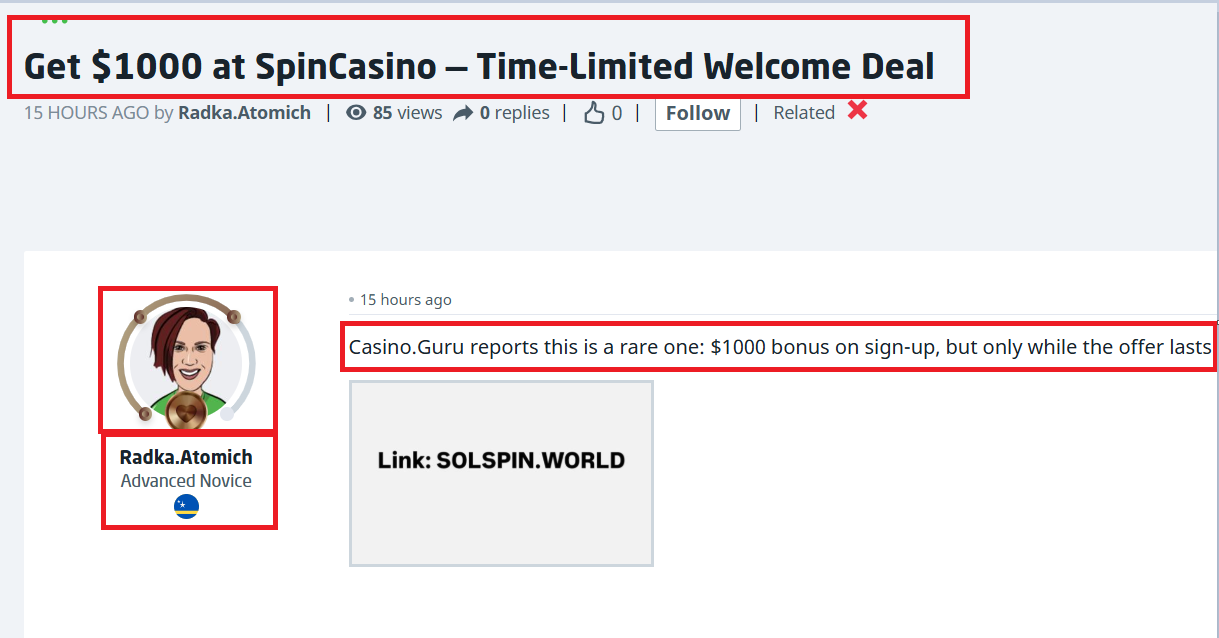Click the 15 HOURS AGO thread timestamp
This screenshot has height=638, width=1219.
86,113
